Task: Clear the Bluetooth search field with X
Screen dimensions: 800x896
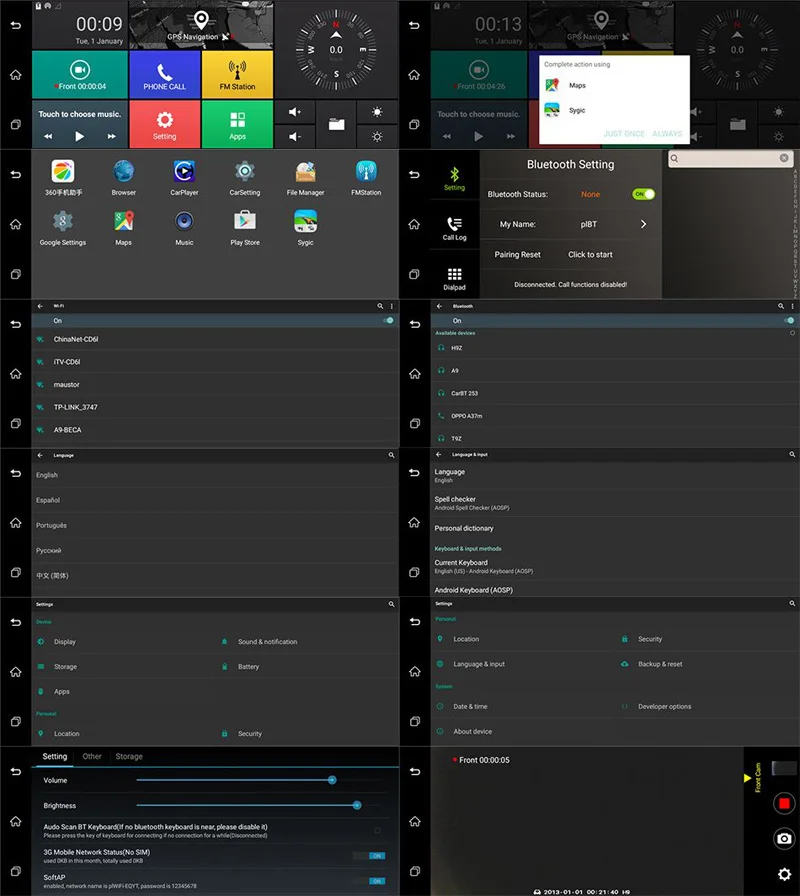Action: (x=784, y=158)
